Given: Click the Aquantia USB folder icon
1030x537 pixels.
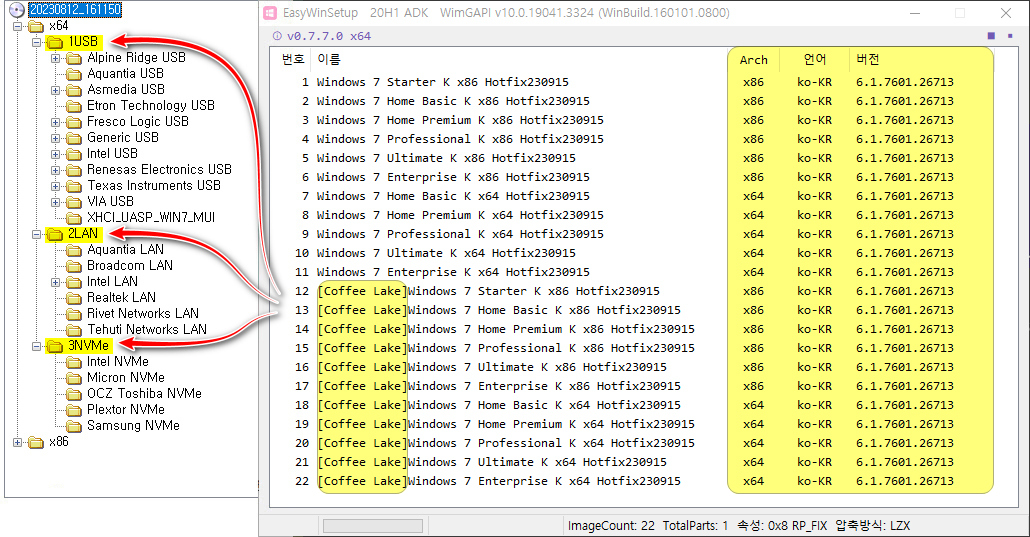Looking at the screenshot, I should pos(74,74).
